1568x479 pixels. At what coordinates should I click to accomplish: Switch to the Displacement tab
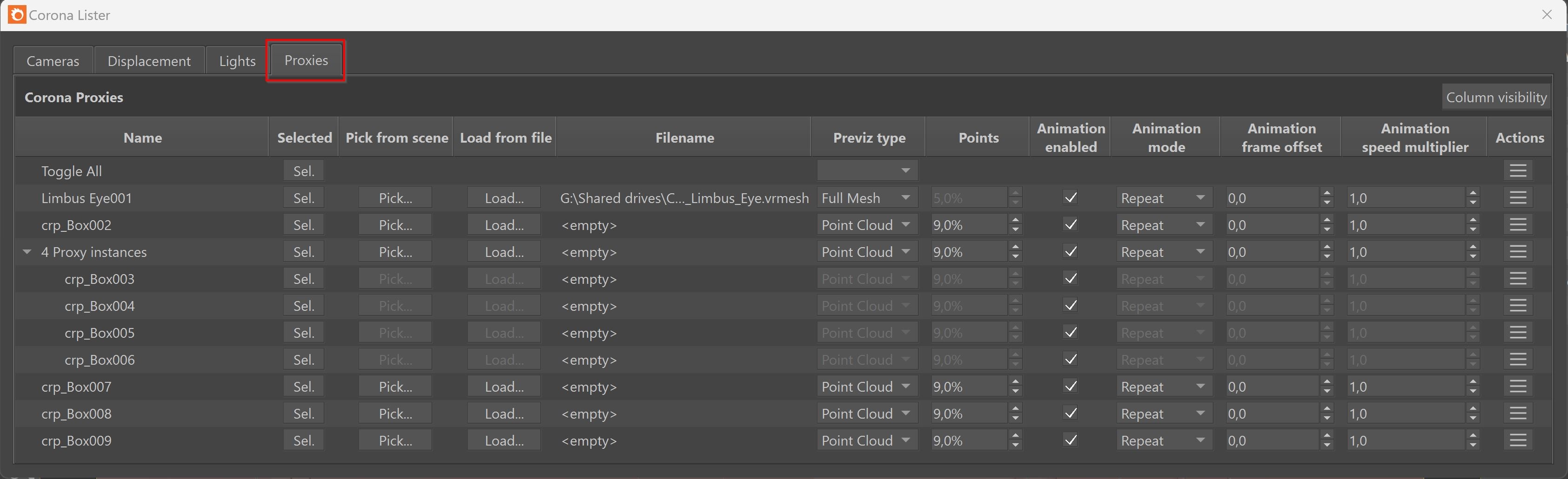point(149,61)
